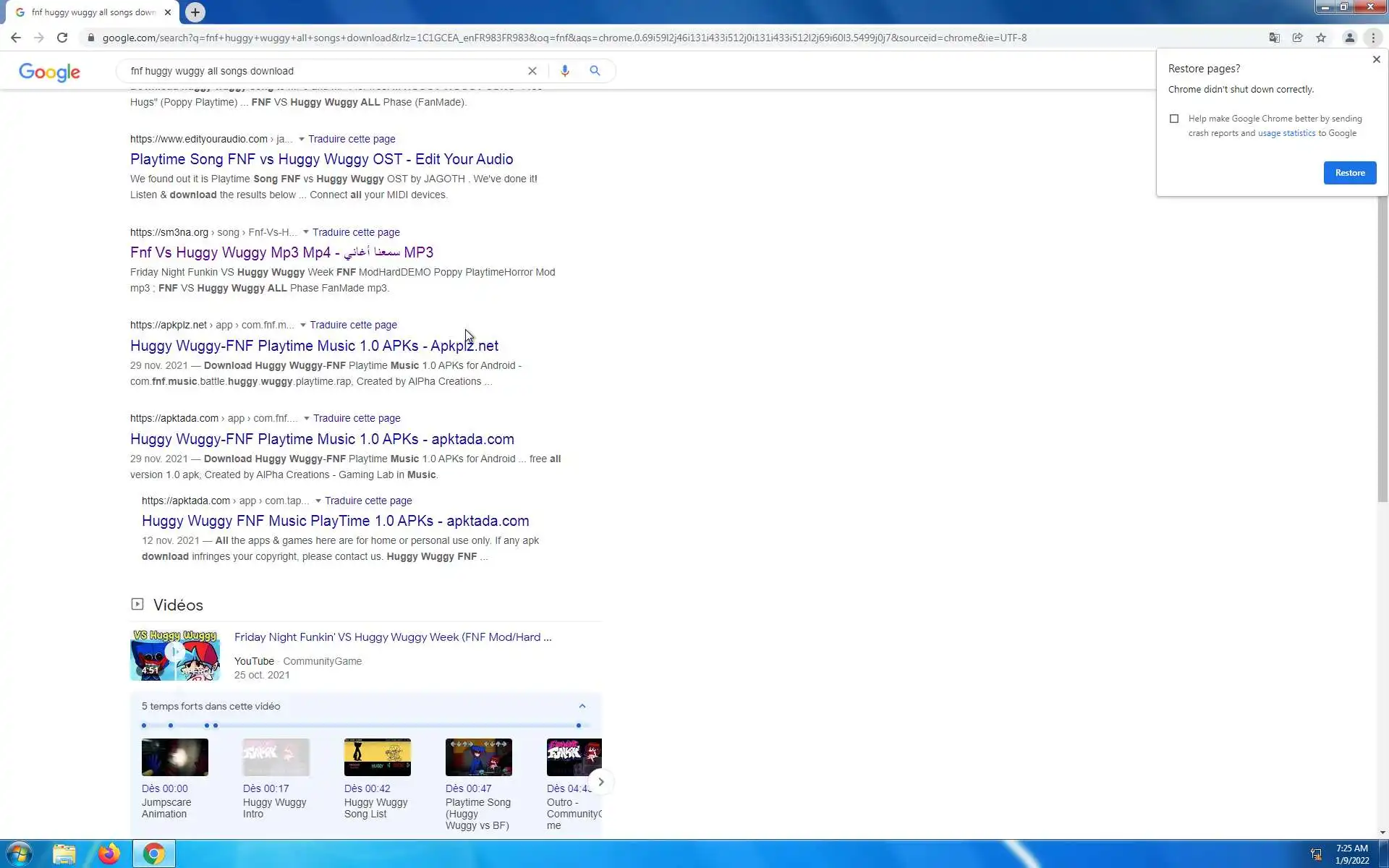Open the Huggy Wuggy Song List thumbnail
The height and width of the screenshot is (868, 1389).
pos(377,757)
